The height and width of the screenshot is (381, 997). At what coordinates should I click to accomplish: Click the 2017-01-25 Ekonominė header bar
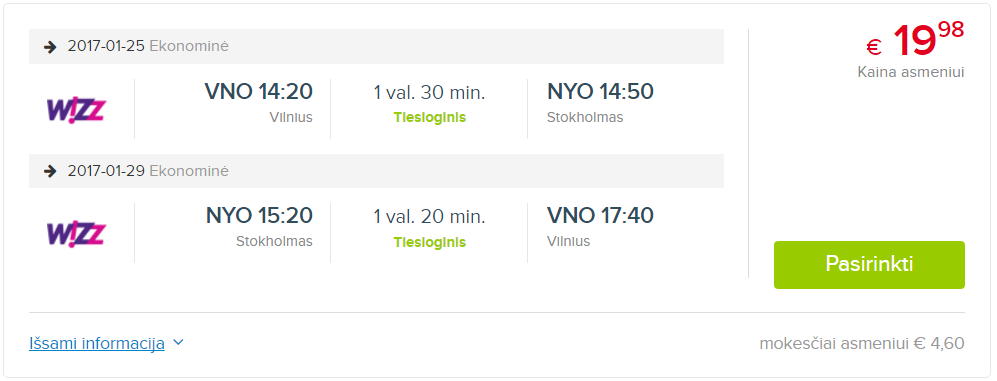[x=376, y=46]
